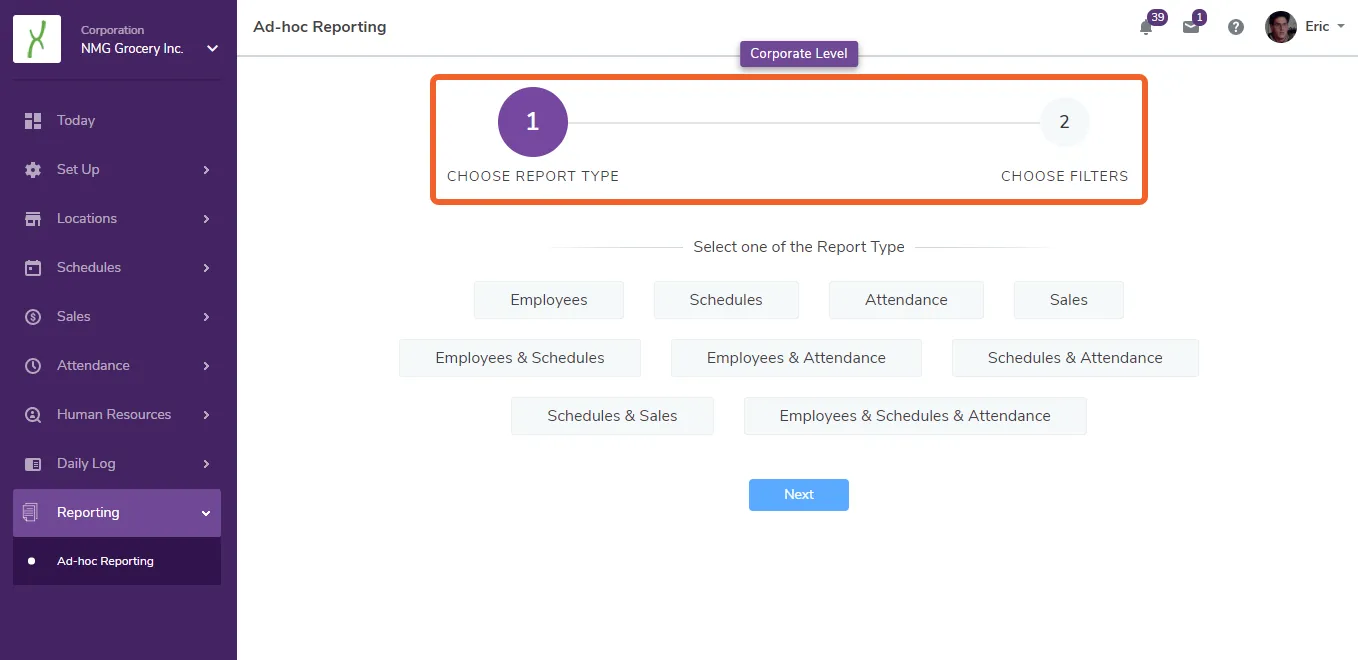The width and height of the screenshot is (1358, 660).
Task: Open Ad-hoc Reporting submenu item
Action: [x=117, y=561]
